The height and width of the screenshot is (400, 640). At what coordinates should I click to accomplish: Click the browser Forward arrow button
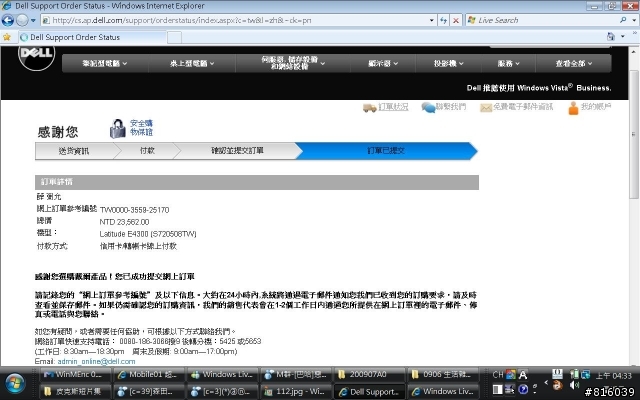[x=22, y=20]
